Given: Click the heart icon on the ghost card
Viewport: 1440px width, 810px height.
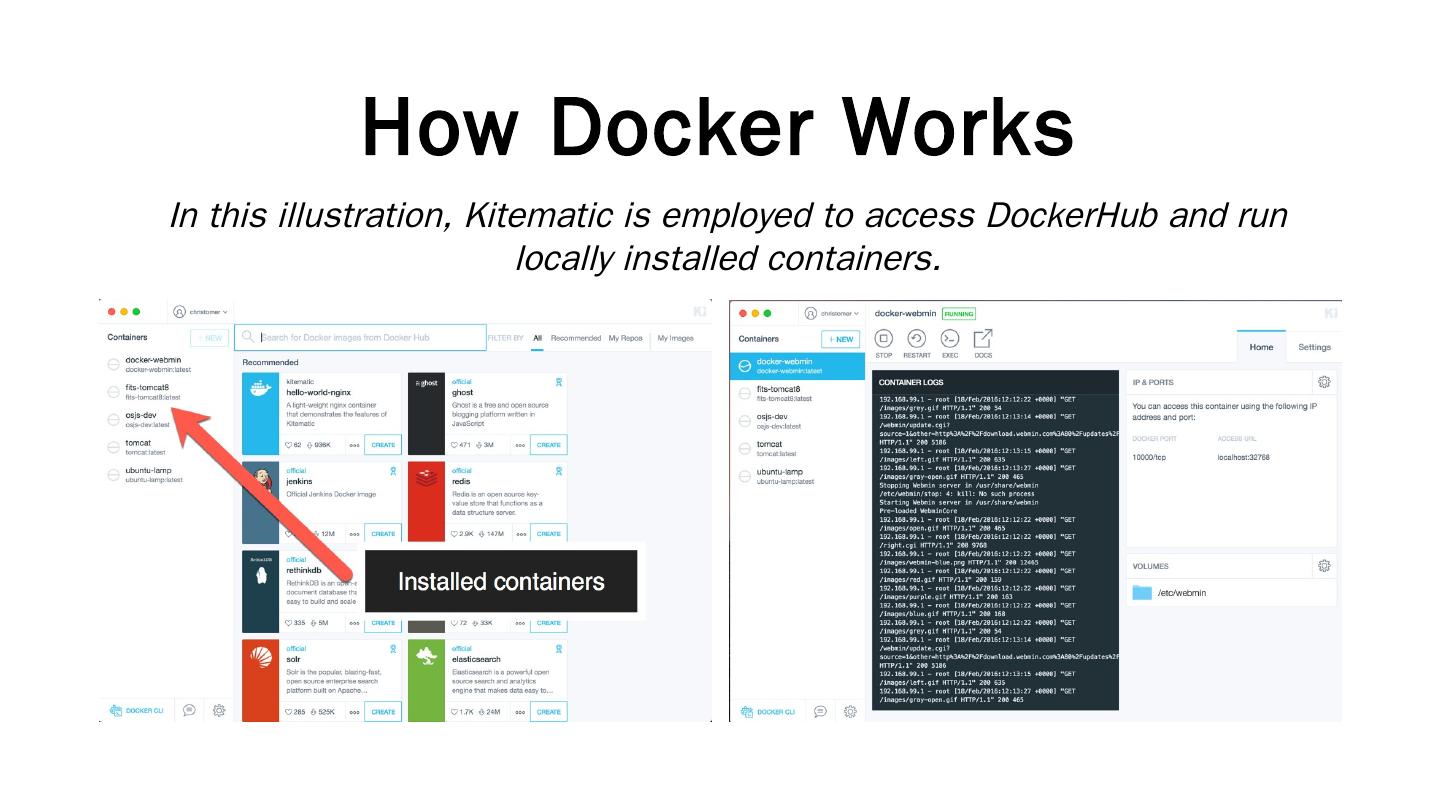Looking at the screenshot, I should 455,445.
